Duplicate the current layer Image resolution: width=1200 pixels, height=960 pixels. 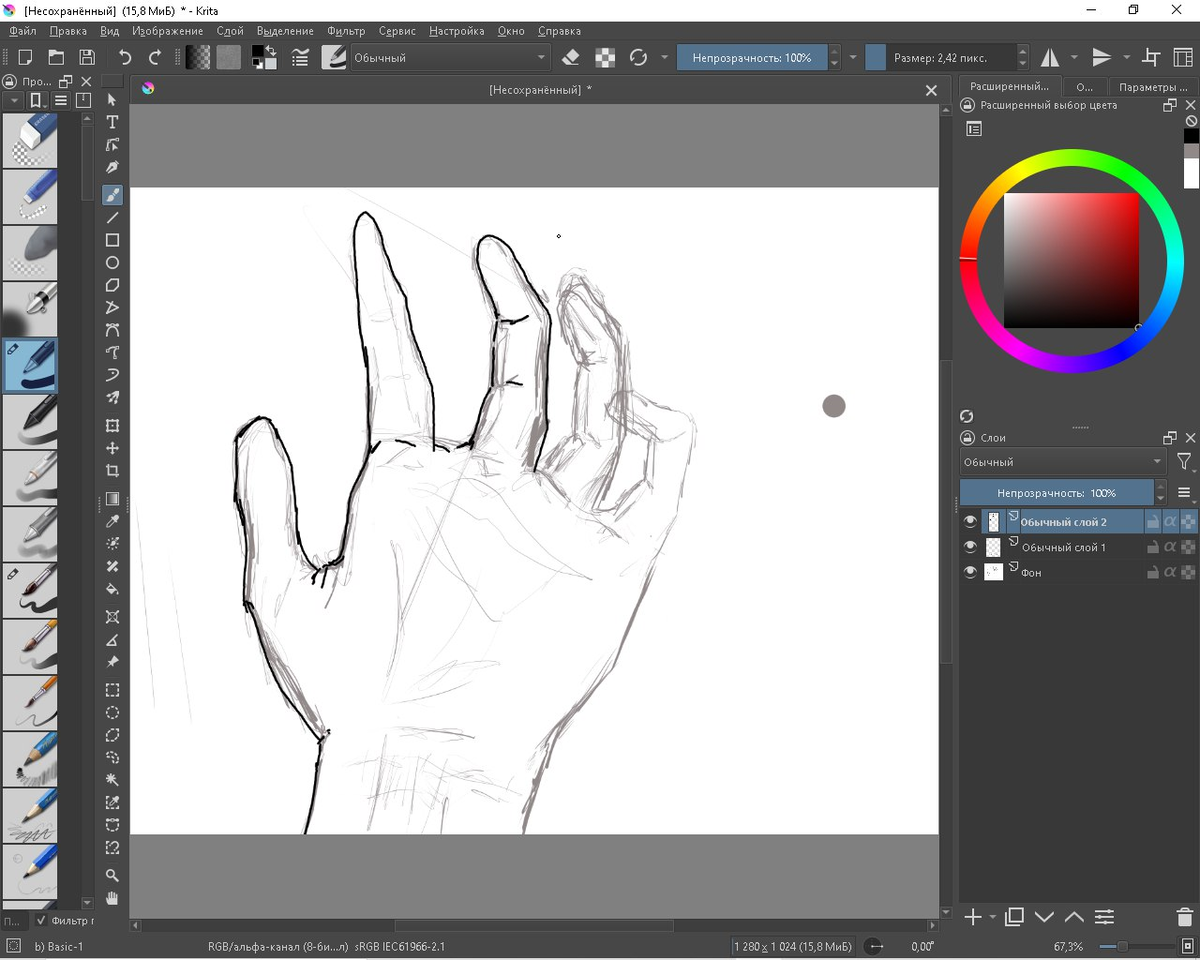point(1015,917)
